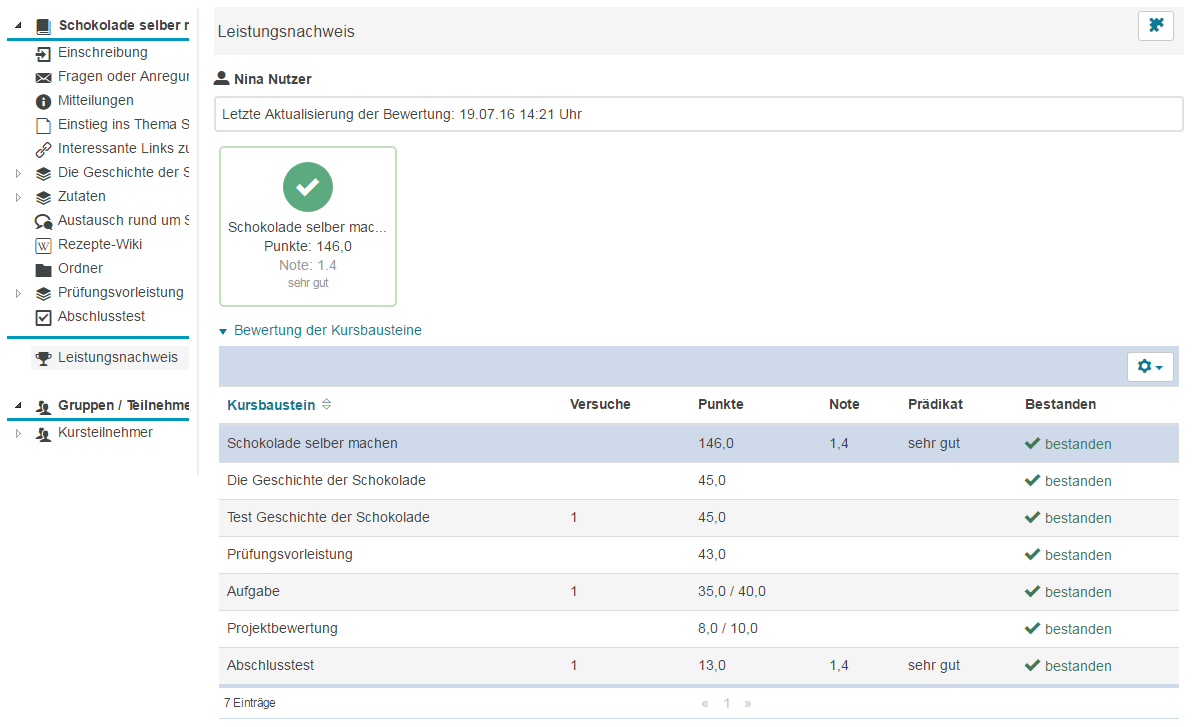Screen dimensions: 1192x727
Task: Click the trophy icon beside Leistungsnachweis
Action: point(43,358)
